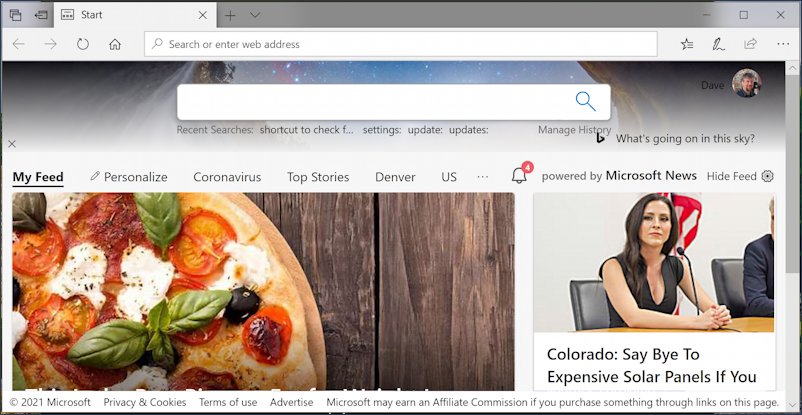
Task: Open Microsoft News link
Action: (651, 176)
